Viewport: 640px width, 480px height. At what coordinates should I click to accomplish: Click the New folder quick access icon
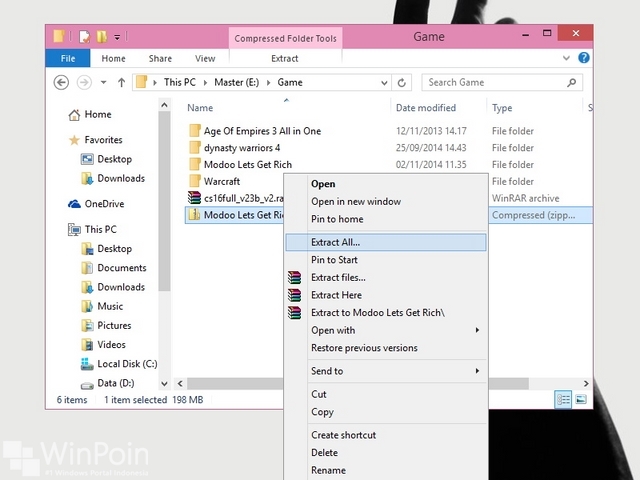coord(102,37)
